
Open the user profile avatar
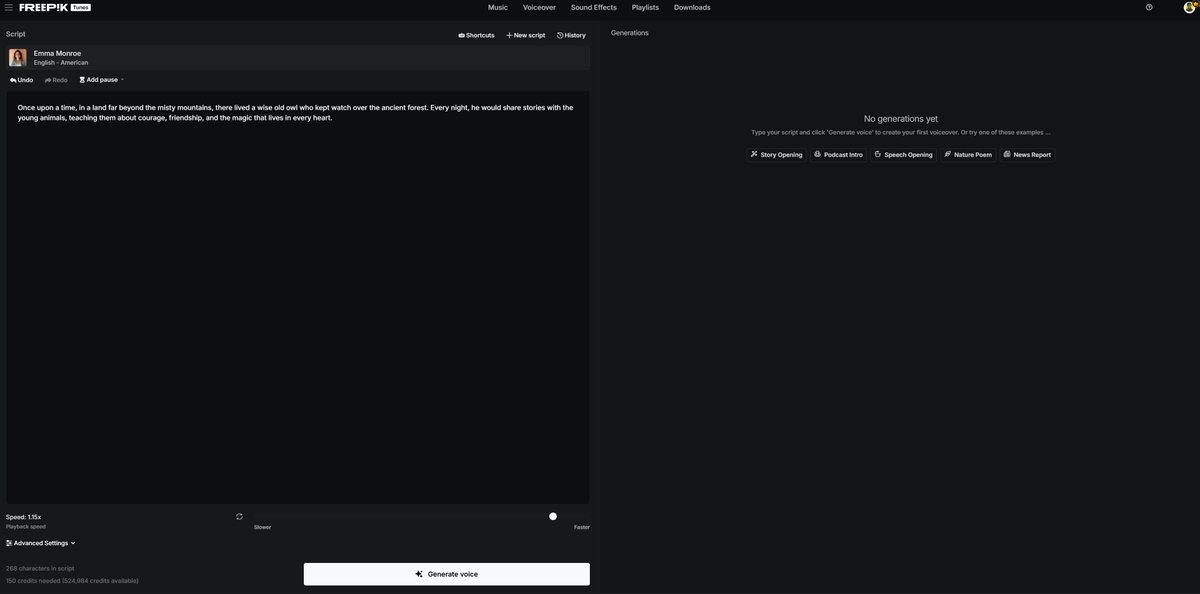tap(1190, 7)
